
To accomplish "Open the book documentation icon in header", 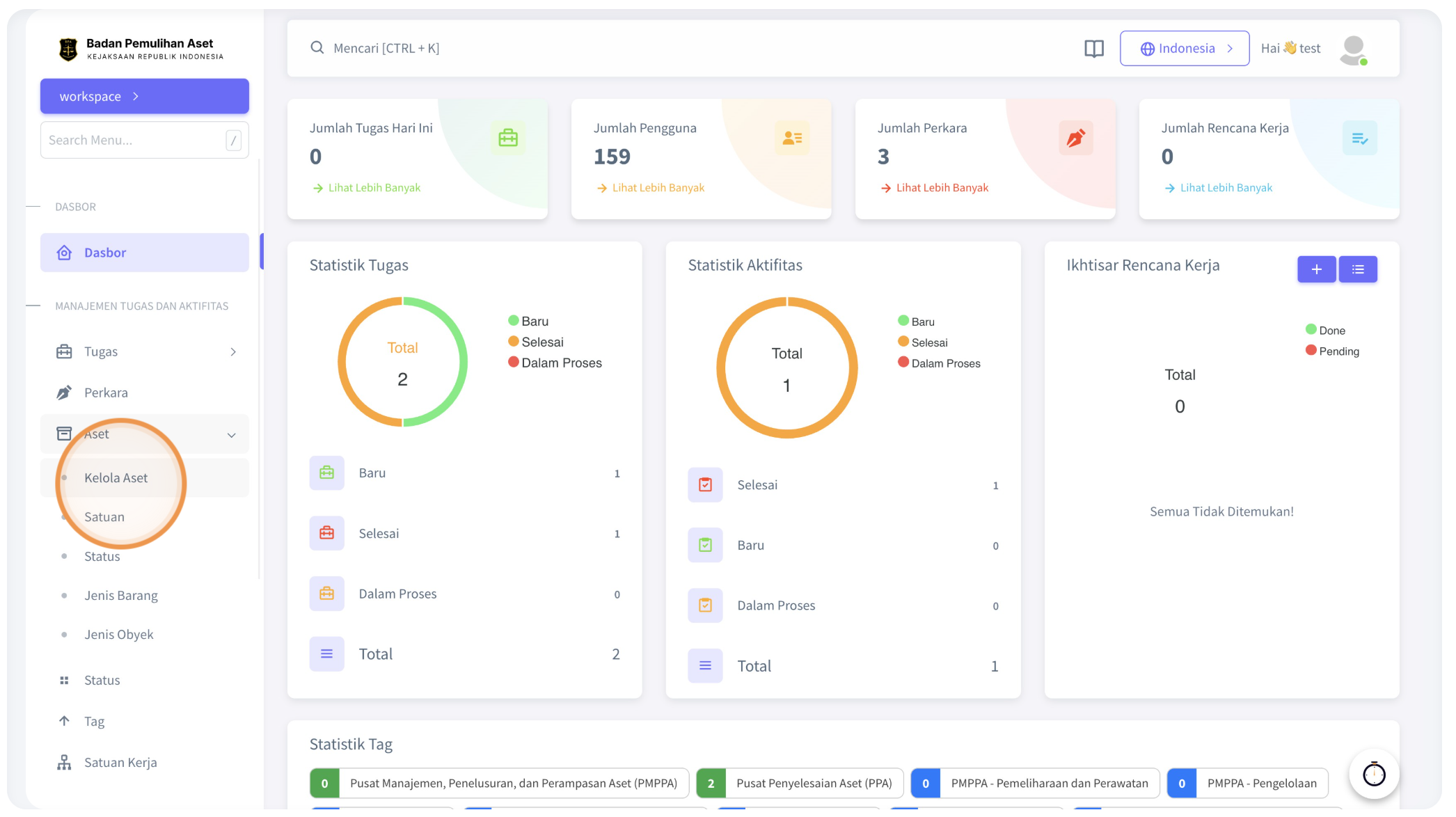I will pyautogui.click(x=1093, y=49).
